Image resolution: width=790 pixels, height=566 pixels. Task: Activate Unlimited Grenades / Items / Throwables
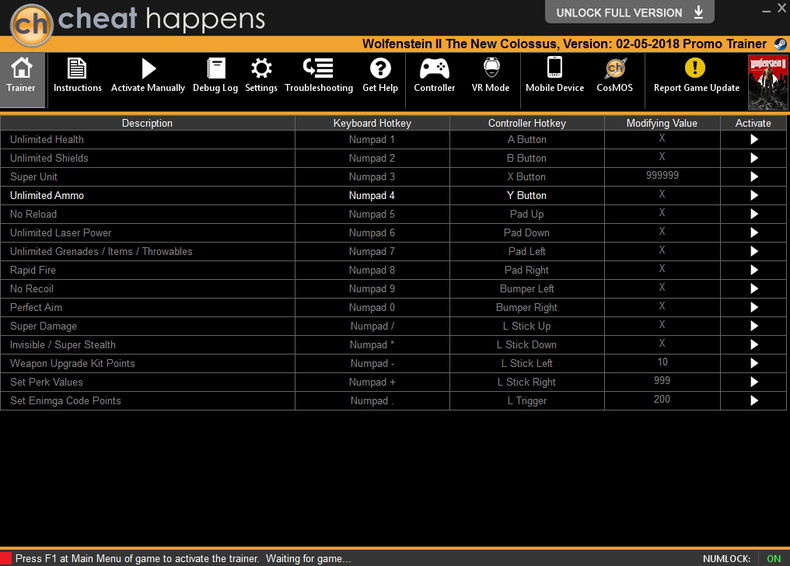tap(754, 251)
